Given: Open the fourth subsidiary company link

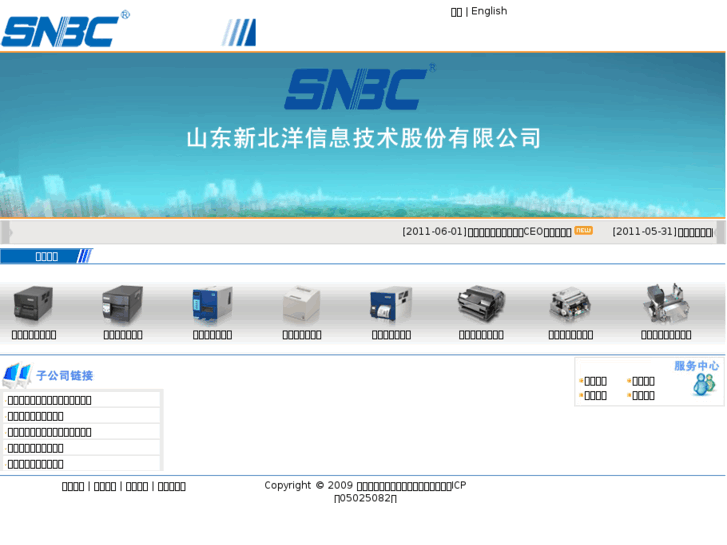Looking at the screenshot, I should point(35,448).
